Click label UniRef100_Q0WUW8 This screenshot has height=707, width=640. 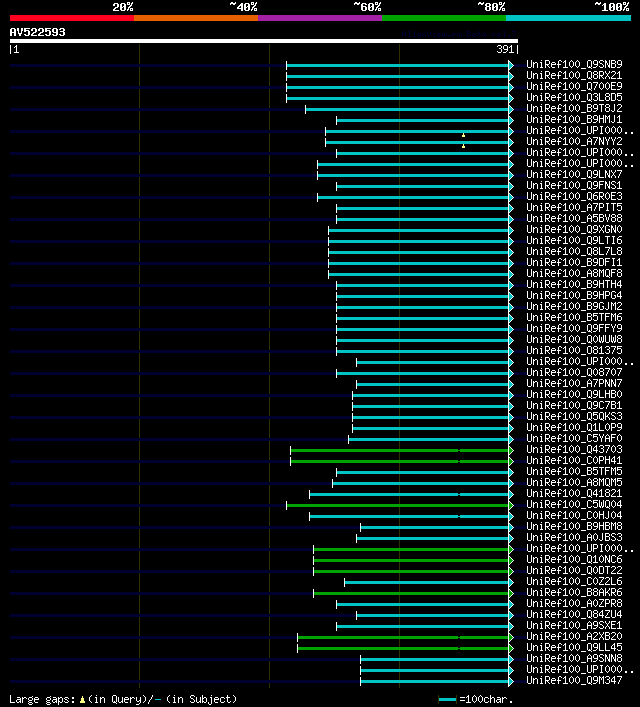coord(574,340)
